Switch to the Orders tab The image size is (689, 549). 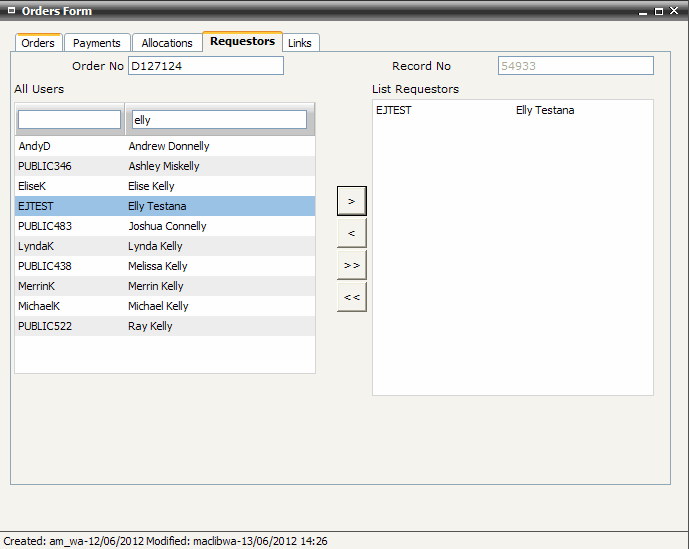pos(38,43)
